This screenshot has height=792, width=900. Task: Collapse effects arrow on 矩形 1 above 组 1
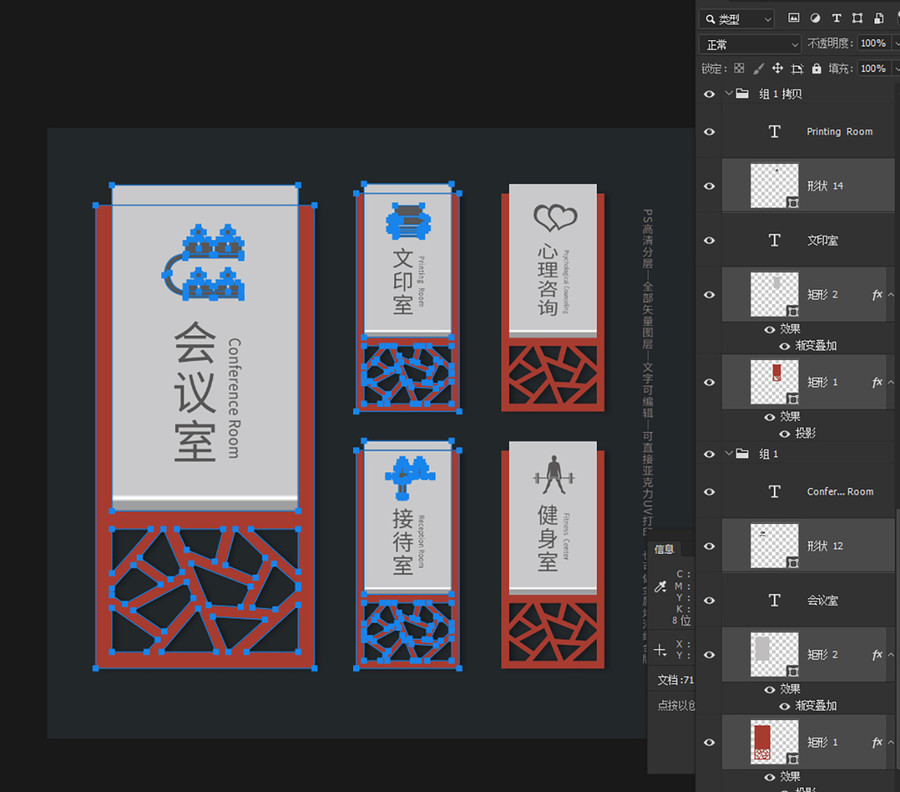(x=891, y=382)
